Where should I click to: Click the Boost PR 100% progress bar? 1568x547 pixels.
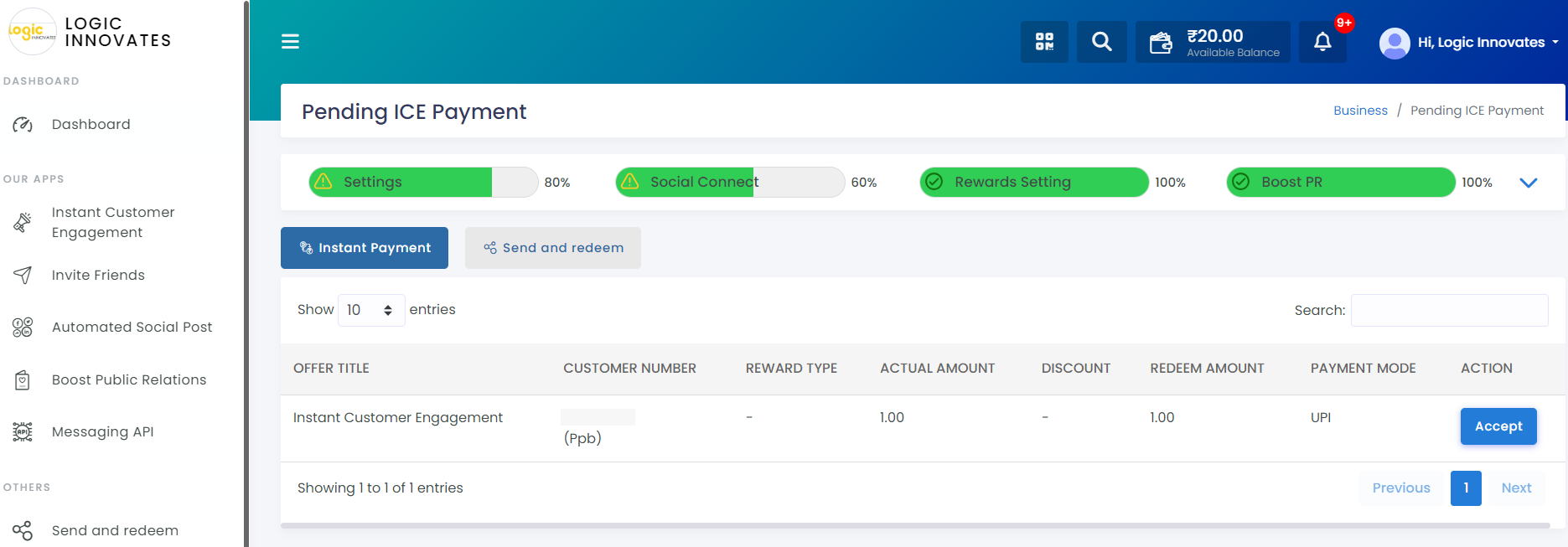pos(1341,182)
